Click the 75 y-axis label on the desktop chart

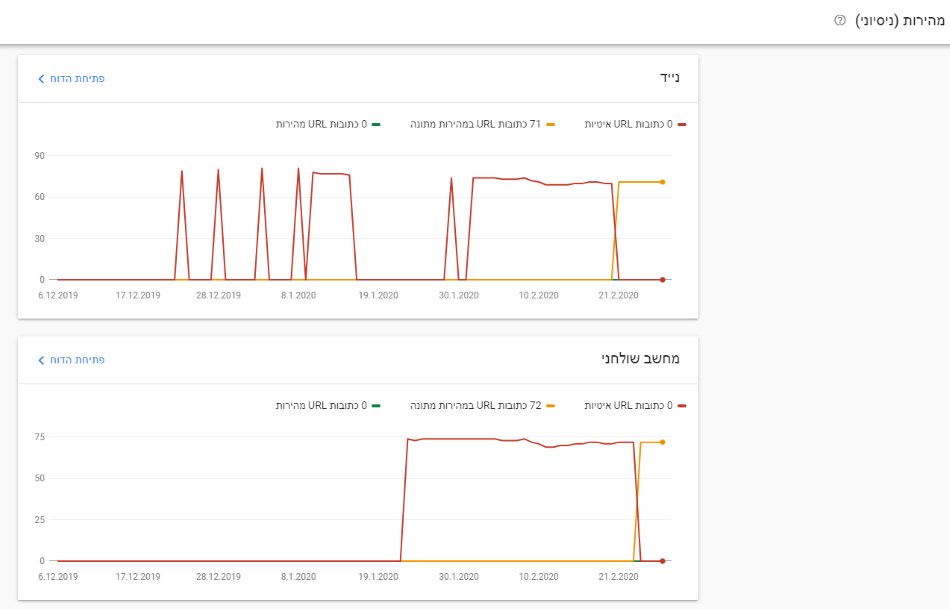pos(39,437)
